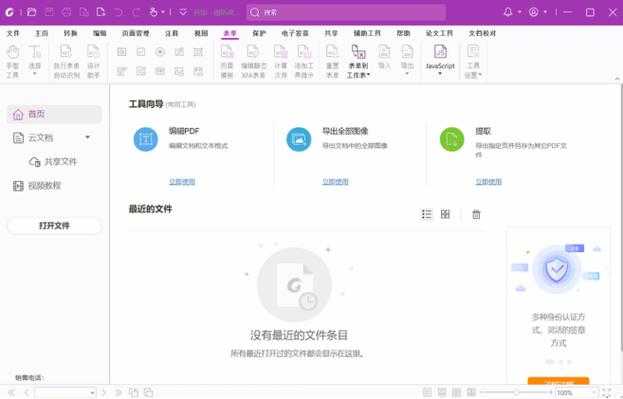Viewport: 623px width, 399px height.
Task: Click the JavaScript ribbon icon
Action: [440, 52]
